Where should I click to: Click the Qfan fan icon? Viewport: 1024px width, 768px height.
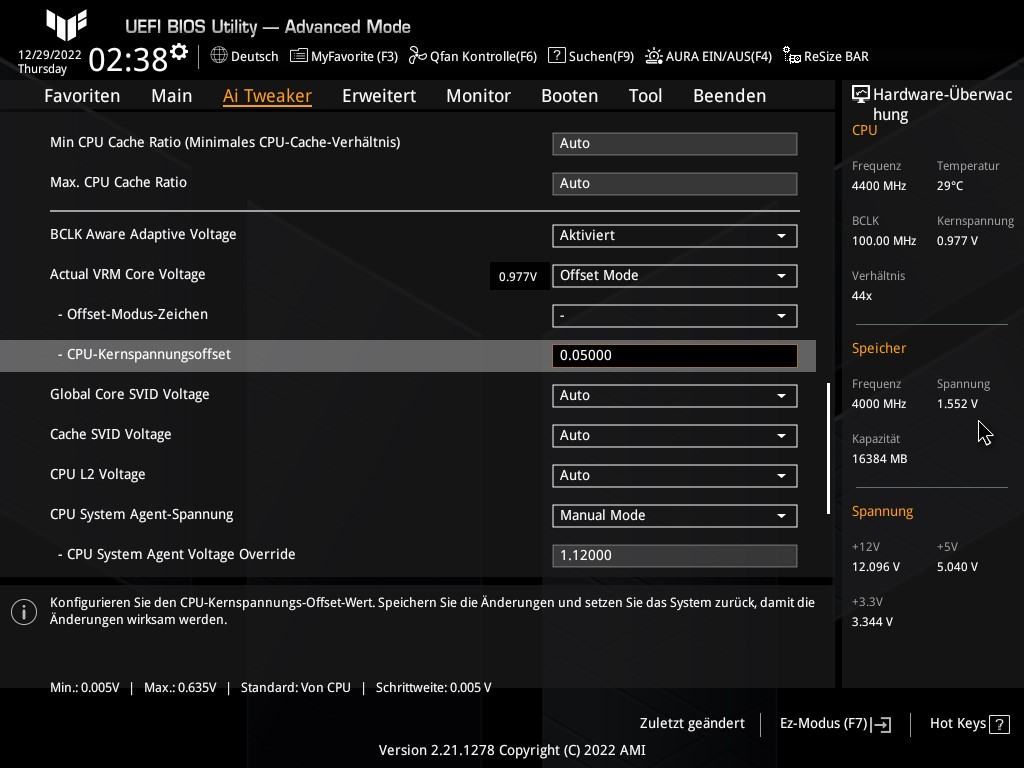click(417, 56)
